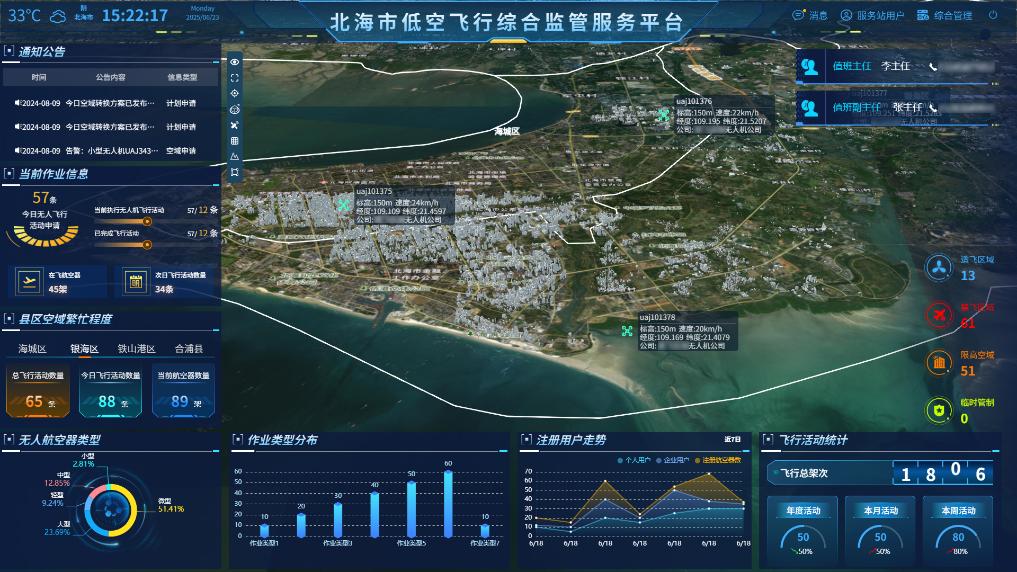Click the power icon at top right

993,16
